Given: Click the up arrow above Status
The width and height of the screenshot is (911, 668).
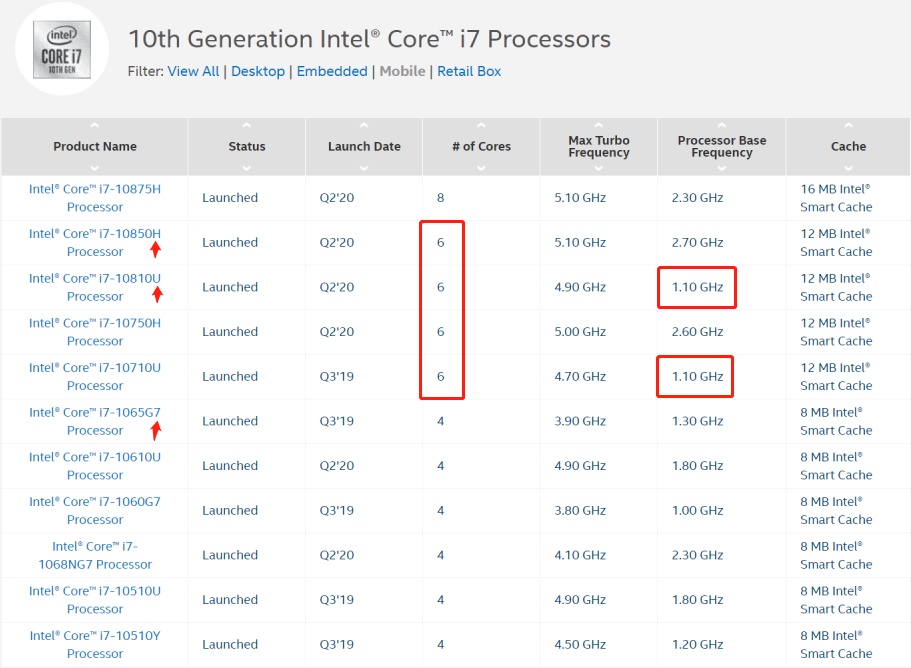Looking at the screenshot, I should tap(247, 125).
